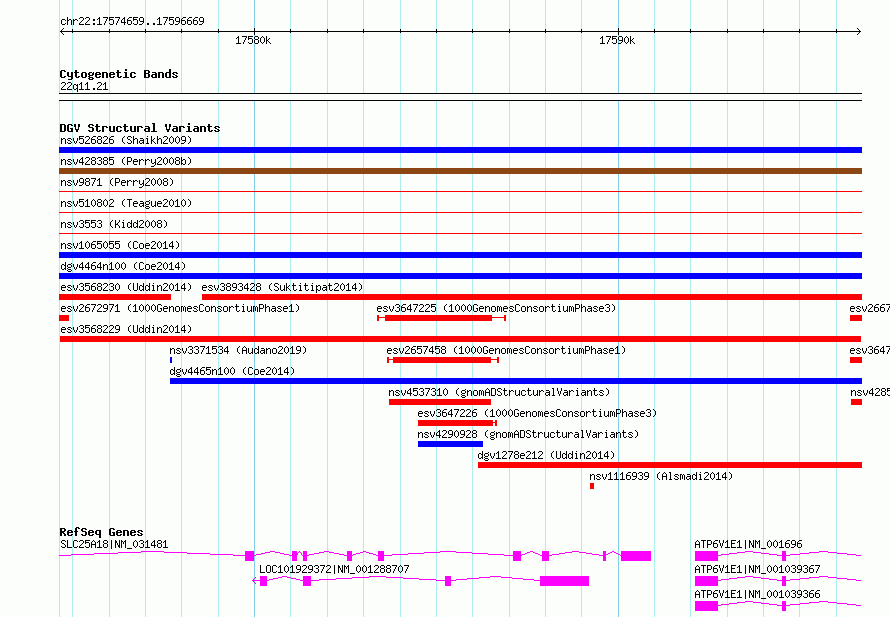Click dgv4465n100 (Coe2014) label
Image resolution: width=890 pixels, height=617 pixels.
(232, 371)
